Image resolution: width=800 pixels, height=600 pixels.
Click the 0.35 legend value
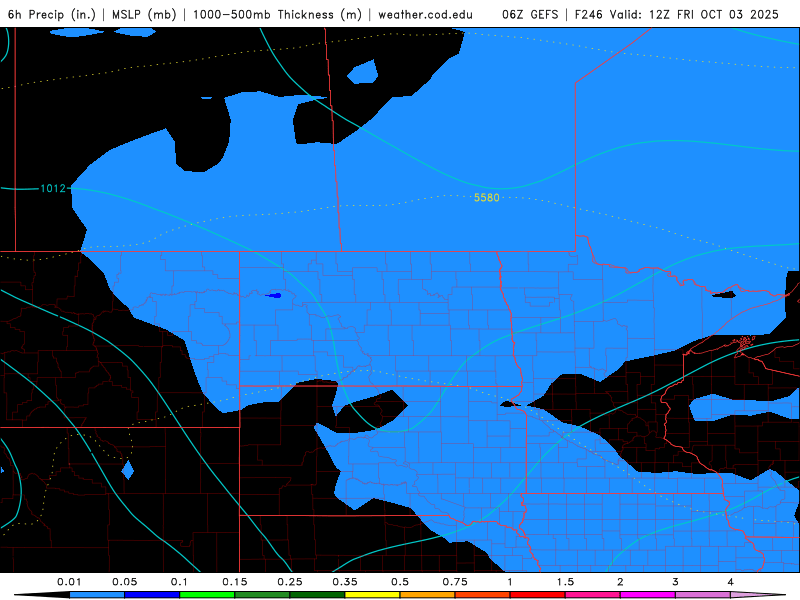[345, 582]
